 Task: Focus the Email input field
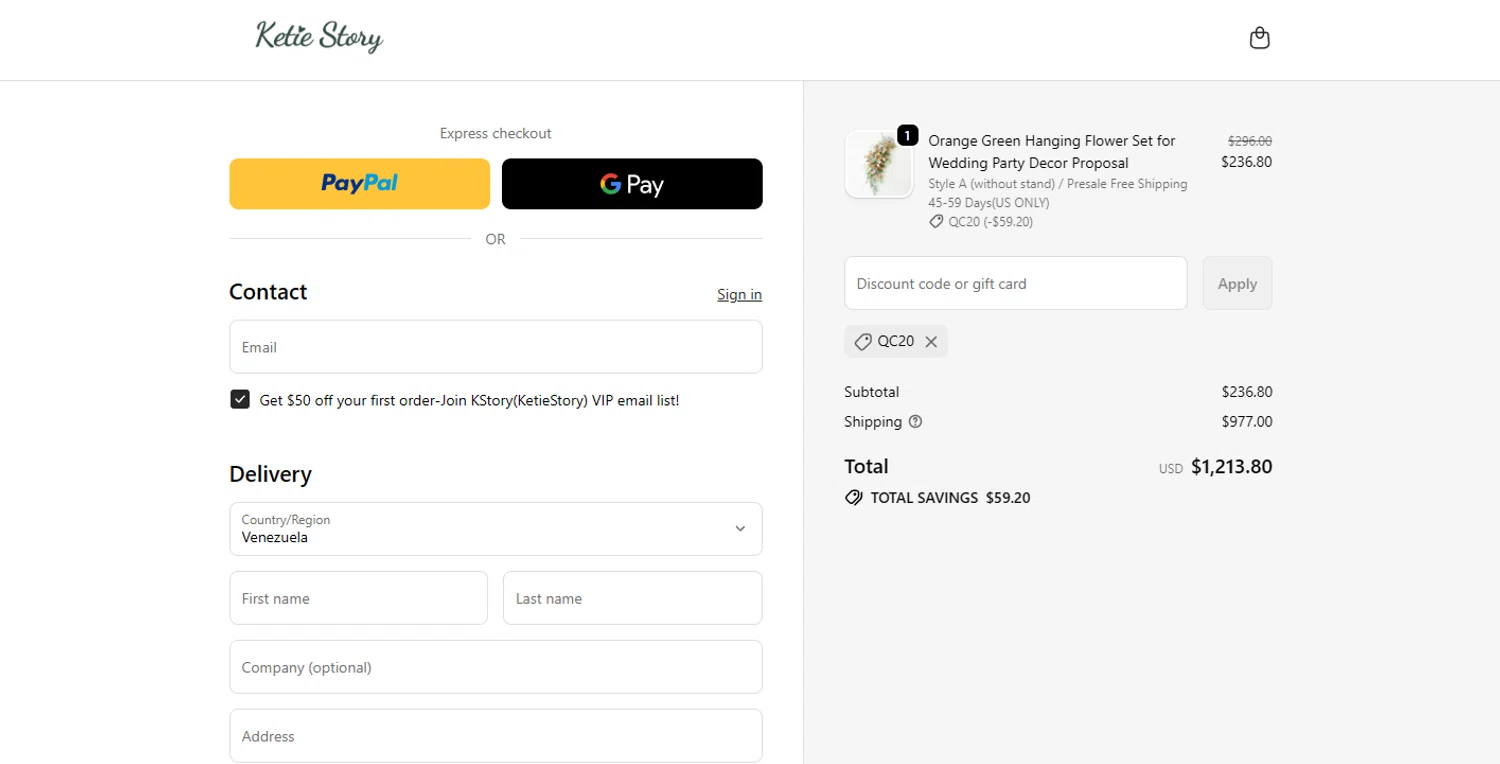496,347
